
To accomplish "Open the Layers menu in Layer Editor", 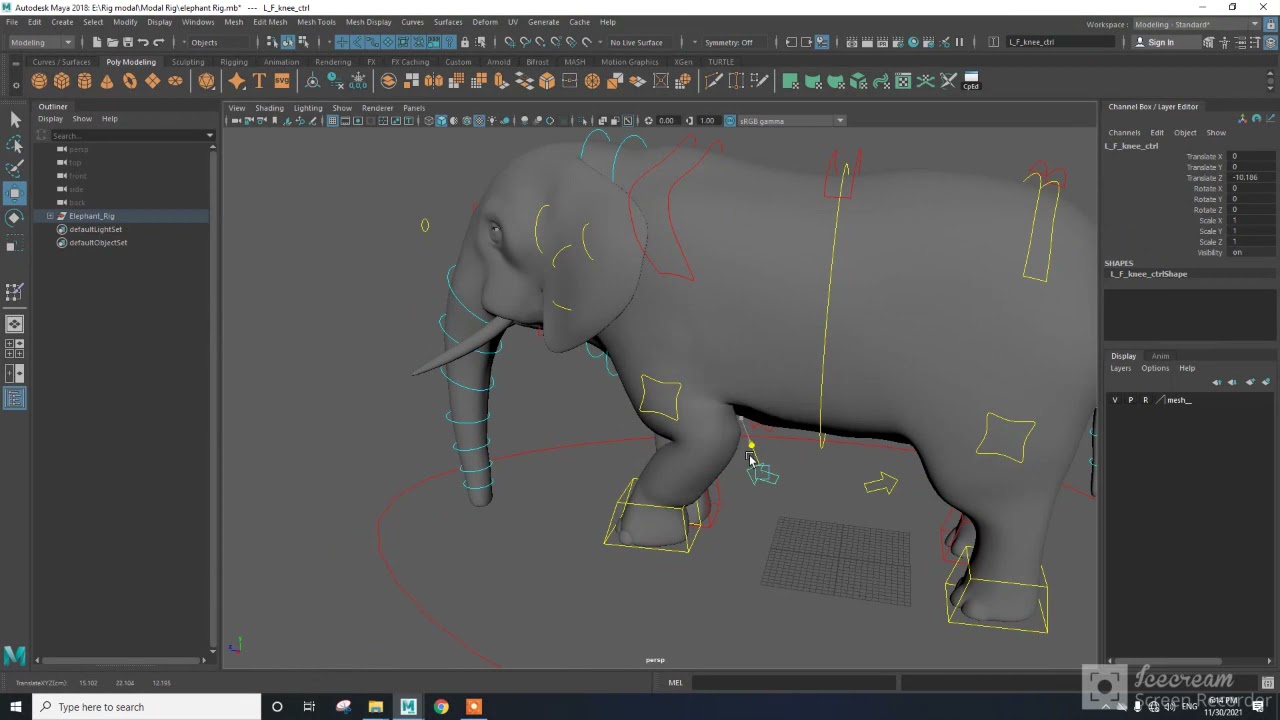I will [x=1121, y=368].
